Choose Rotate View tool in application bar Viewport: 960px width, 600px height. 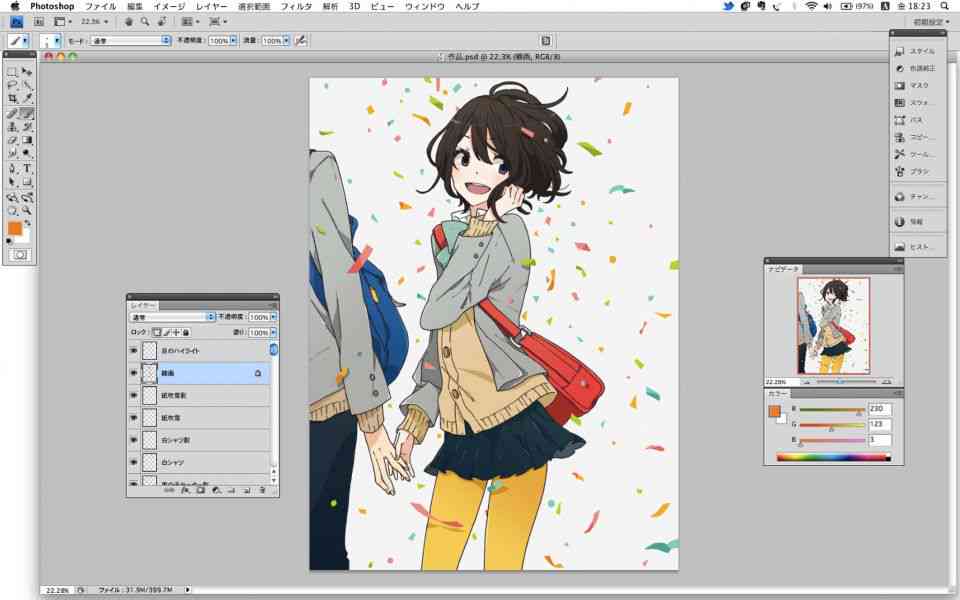(x=162, y=21)
